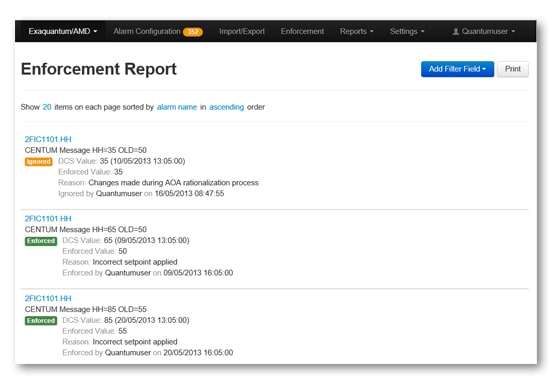Select the Enforced Value 35 line

click(90, 172)
